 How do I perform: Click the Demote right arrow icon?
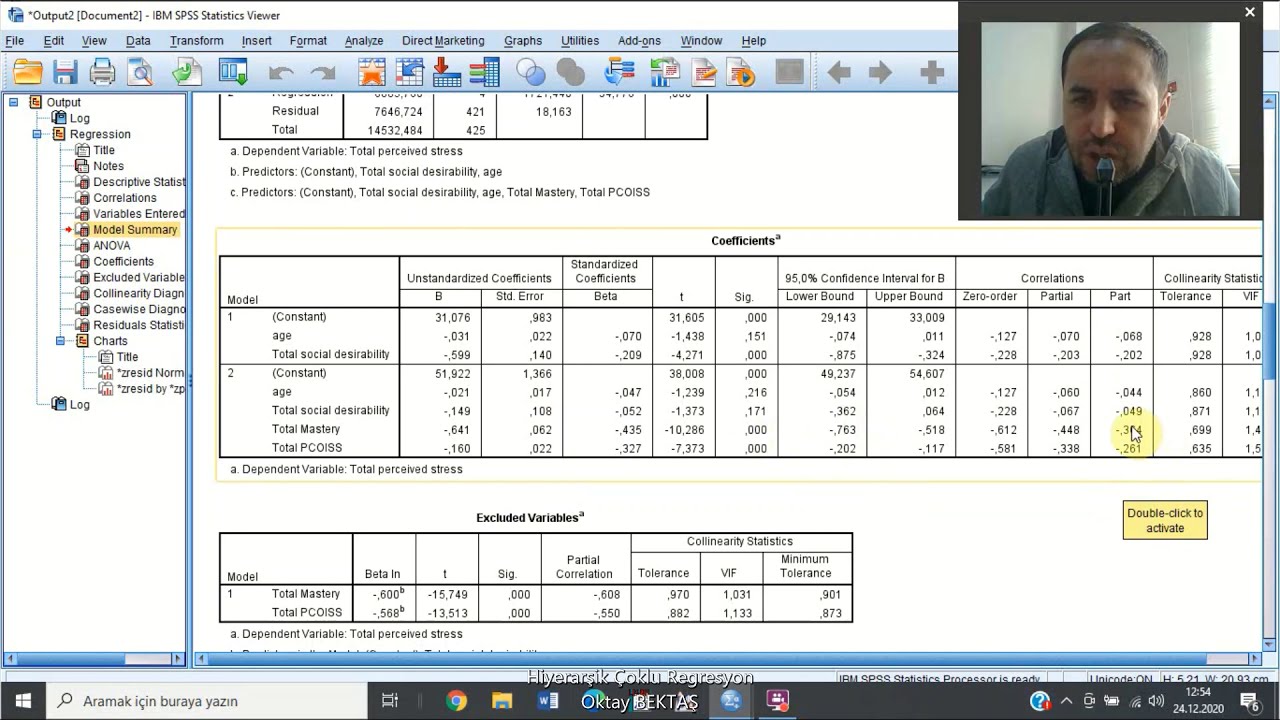tap(880, 72)
